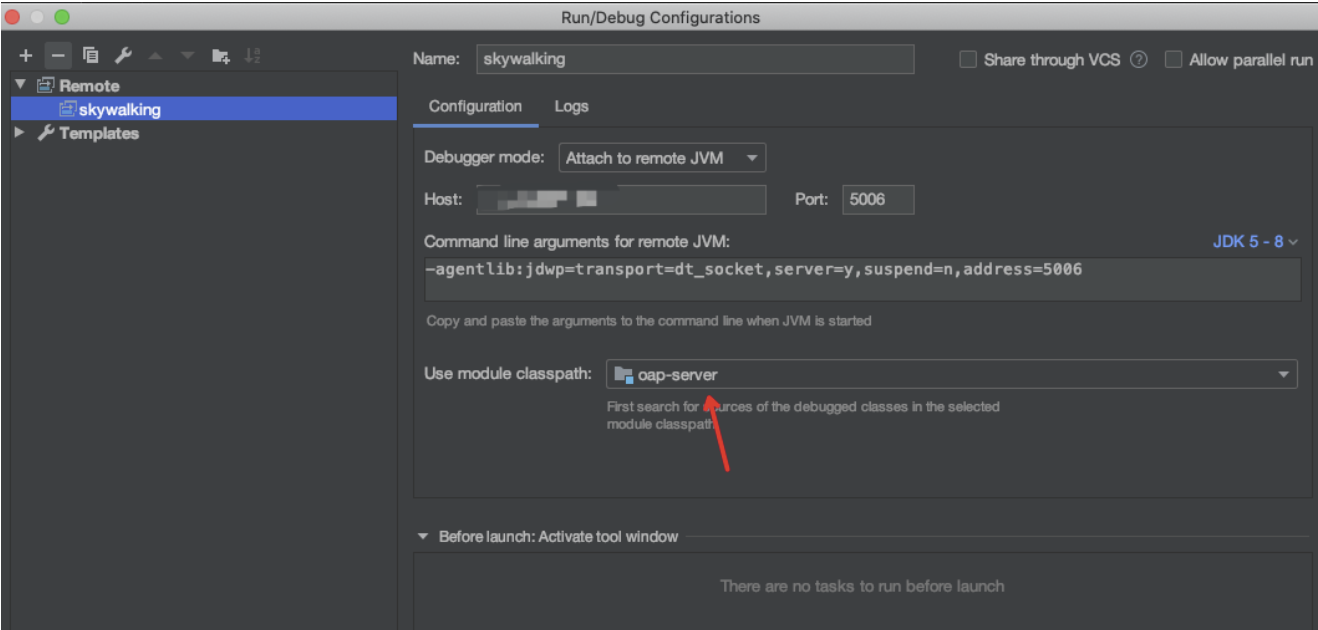Click the Add New Configuration plus icon
The height and width of the screenshot is (630, 1318).
click(26, 56)
